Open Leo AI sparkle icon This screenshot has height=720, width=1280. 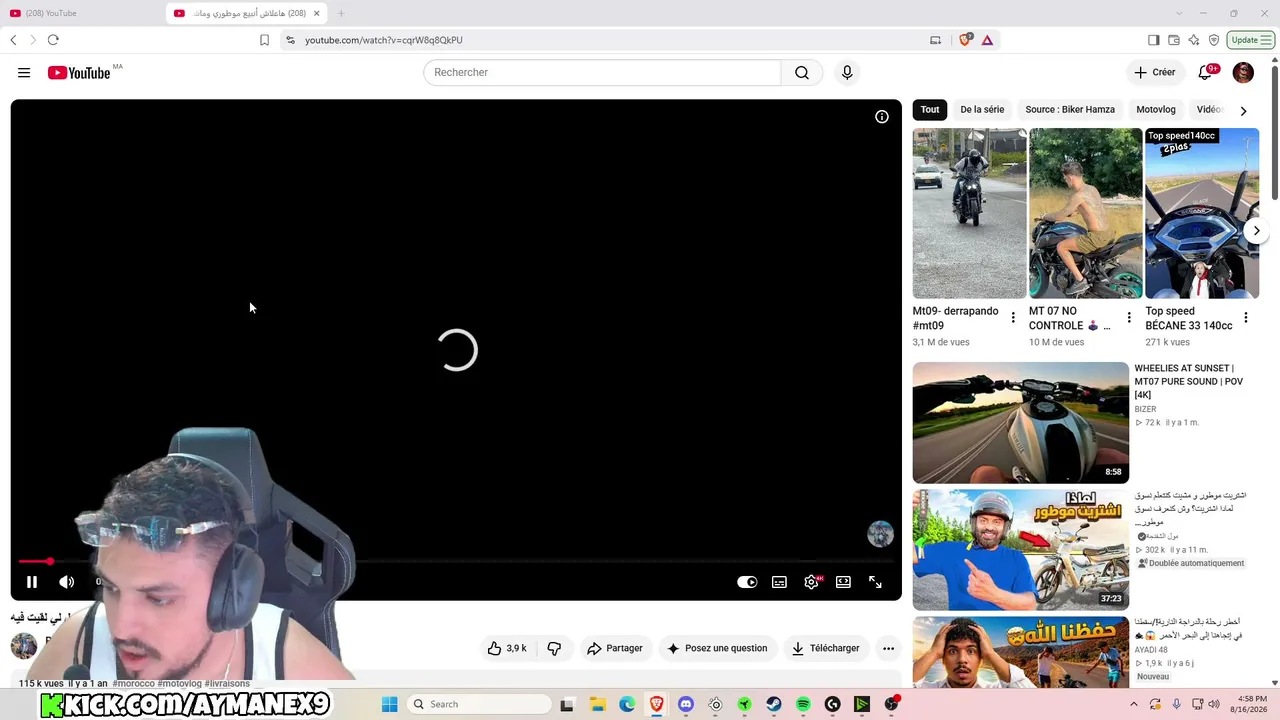(x=1194, y=40)
